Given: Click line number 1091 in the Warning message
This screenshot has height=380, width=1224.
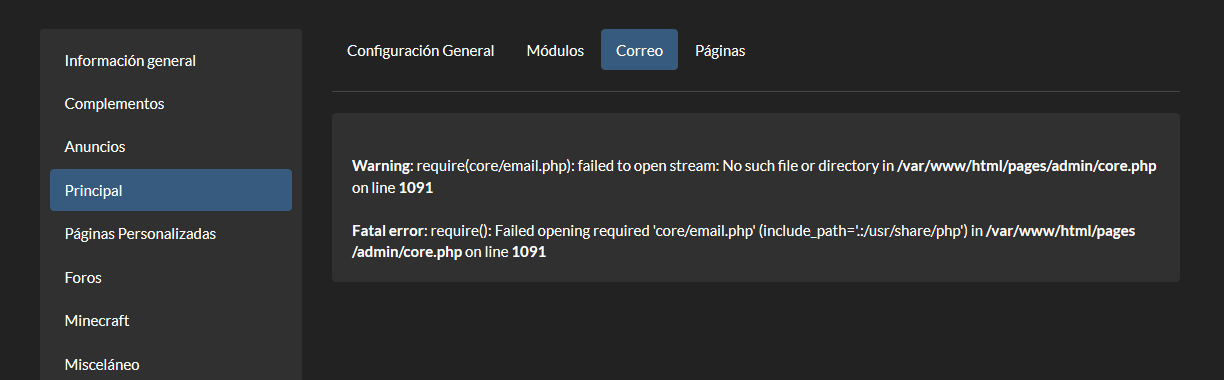Looking at the screenshot, I should pos(416,188).
